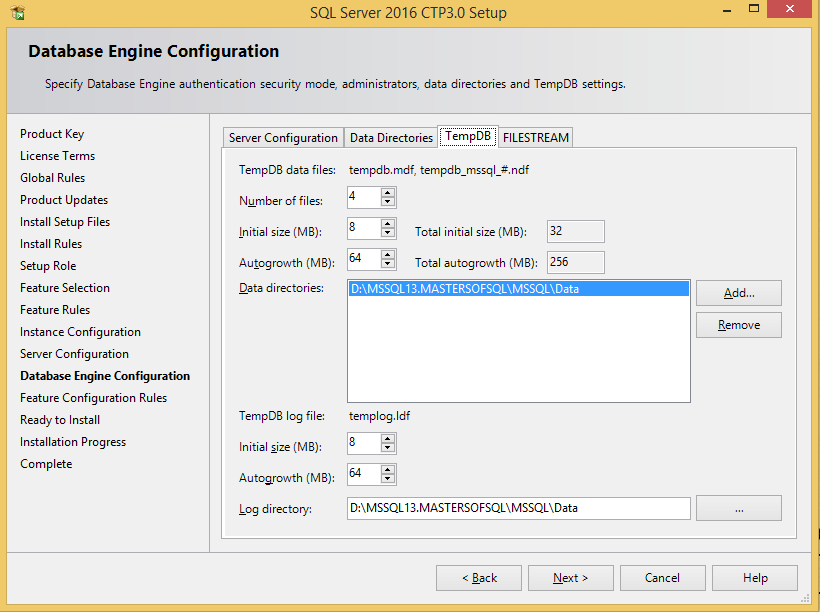Click Complete step in sidebar

tap(46, 463)
